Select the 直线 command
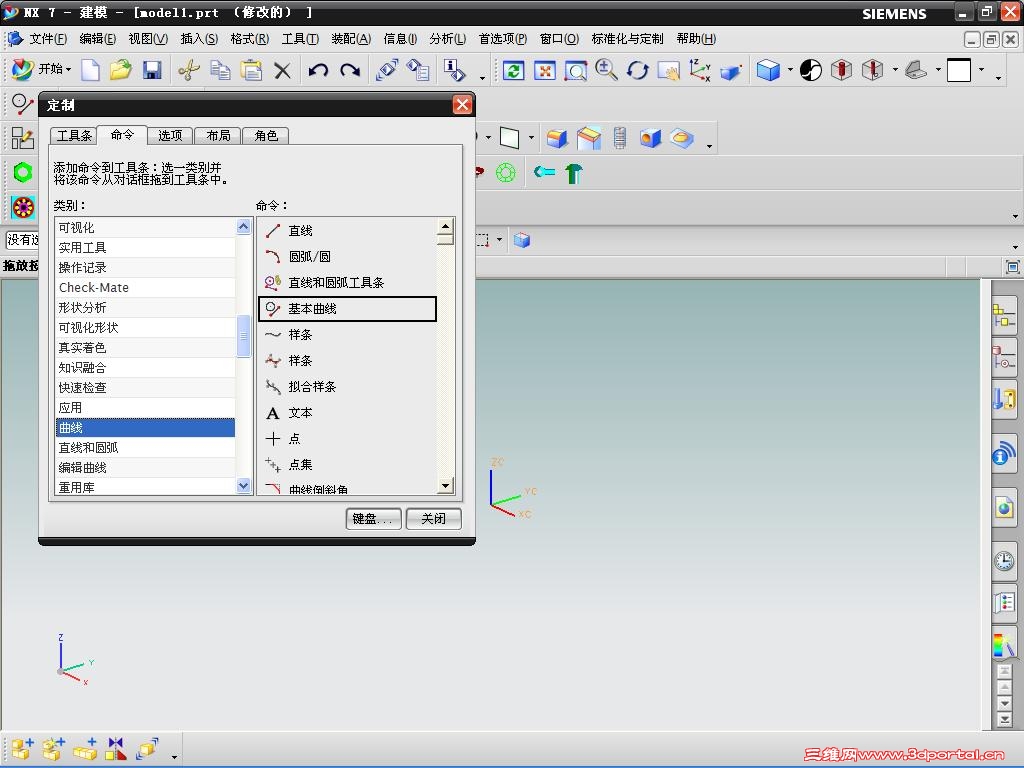 pyautogui.click(x=347, y=231)
